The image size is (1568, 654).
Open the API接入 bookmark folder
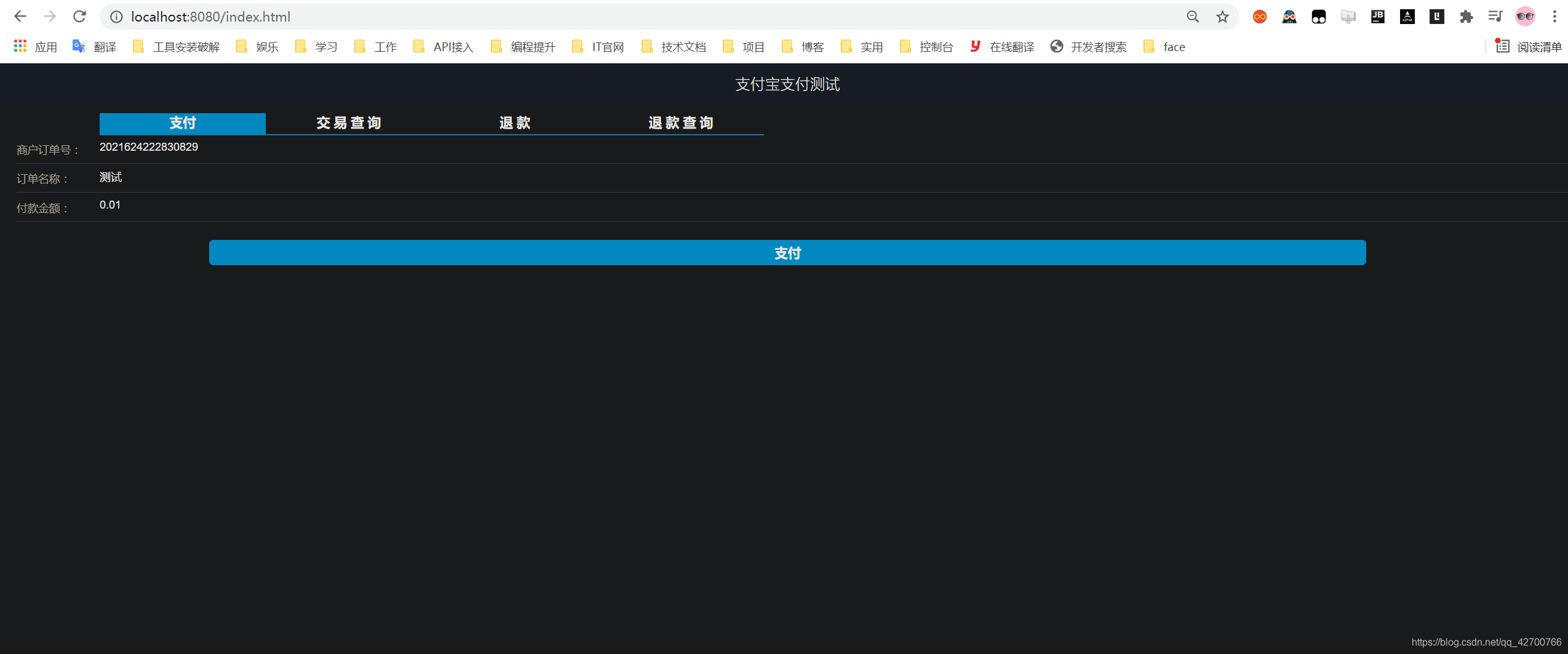(x=443, y=47)
